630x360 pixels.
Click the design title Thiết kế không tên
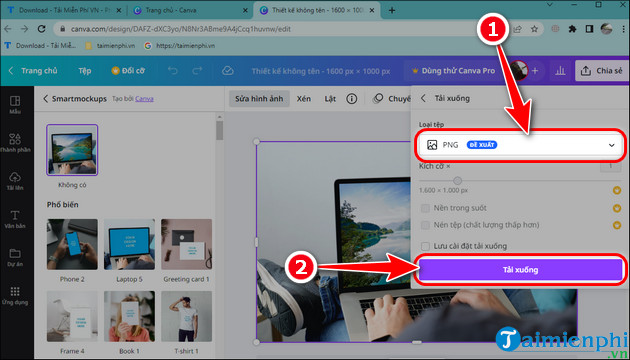tap(321, 71)
